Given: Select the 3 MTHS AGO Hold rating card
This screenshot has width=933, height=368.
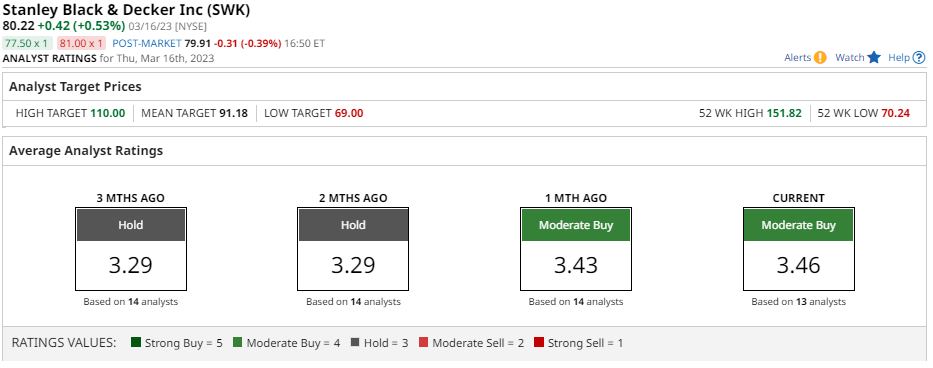Looking at the screenshot, I should point(131,249).
